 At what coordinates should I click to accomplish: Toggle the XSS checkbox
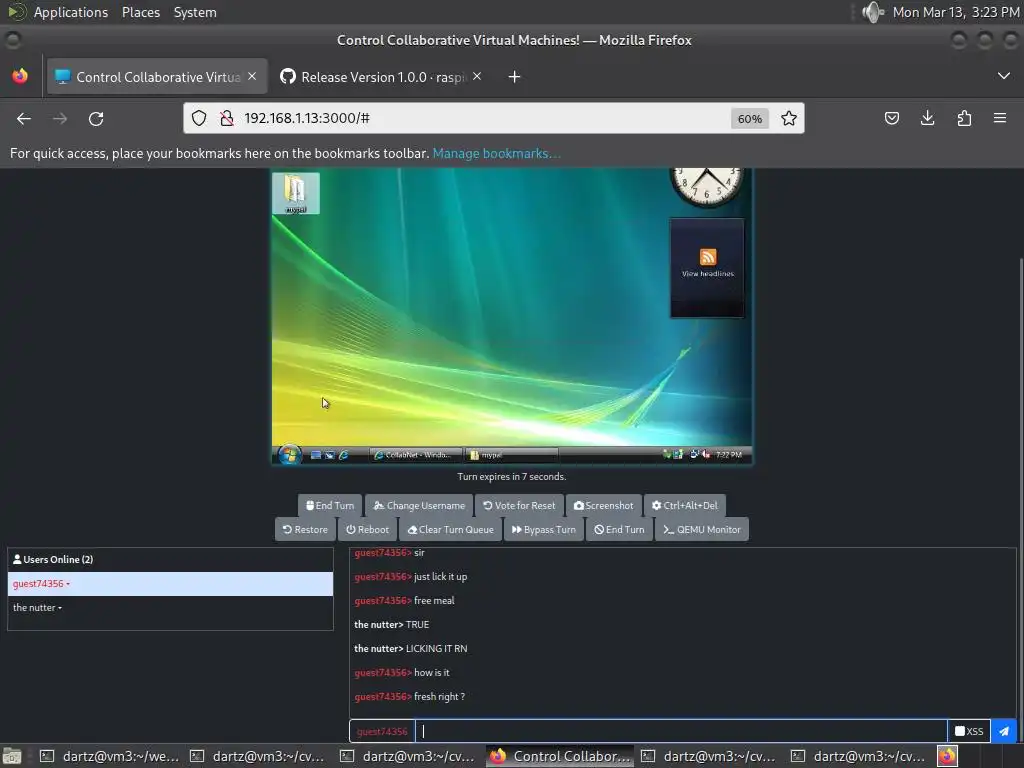tap(959, 731)
